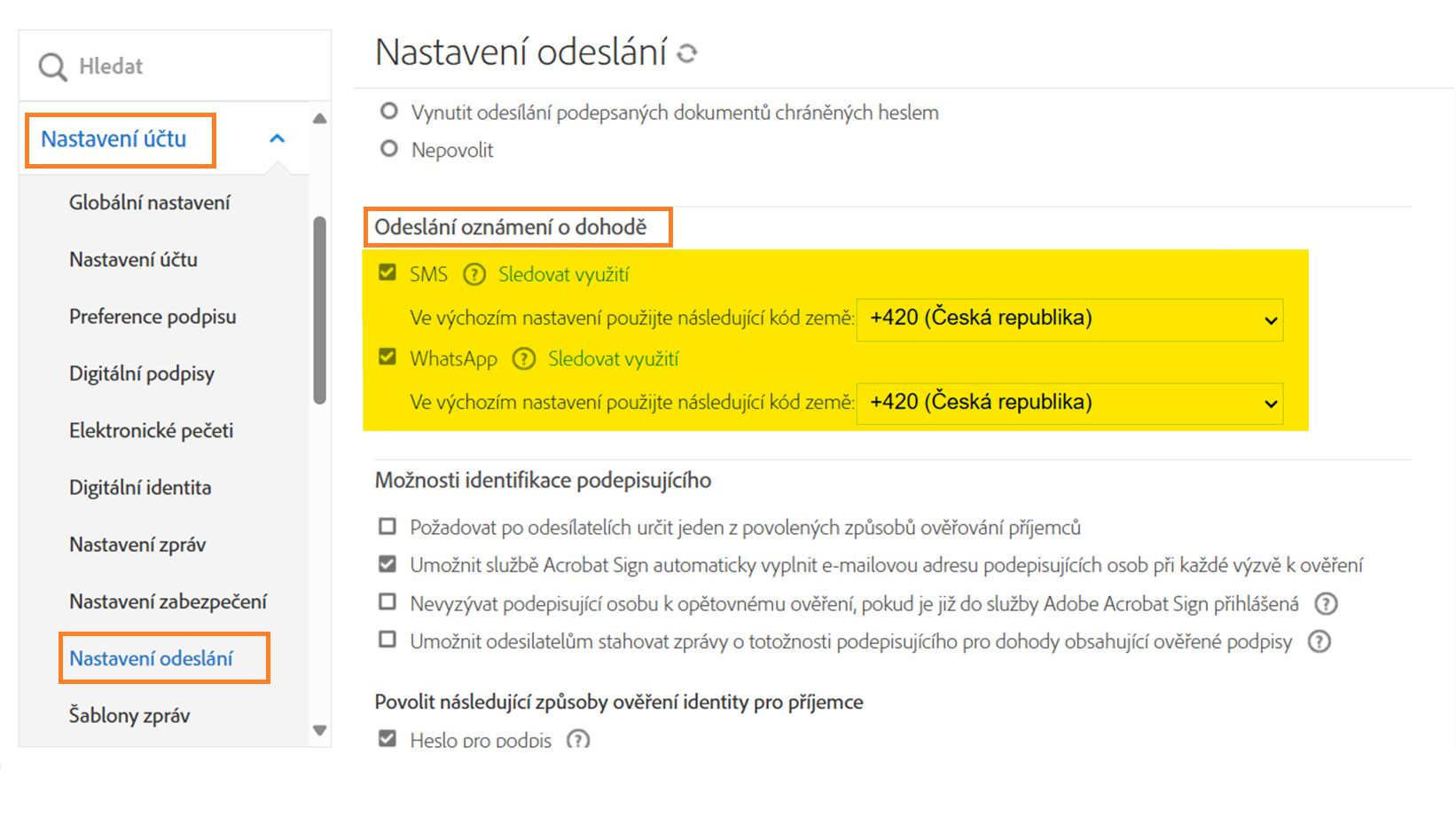Click the refresh icon beside Nastavení odeslání
The image size is (1456, 833).
click(688, 53)
